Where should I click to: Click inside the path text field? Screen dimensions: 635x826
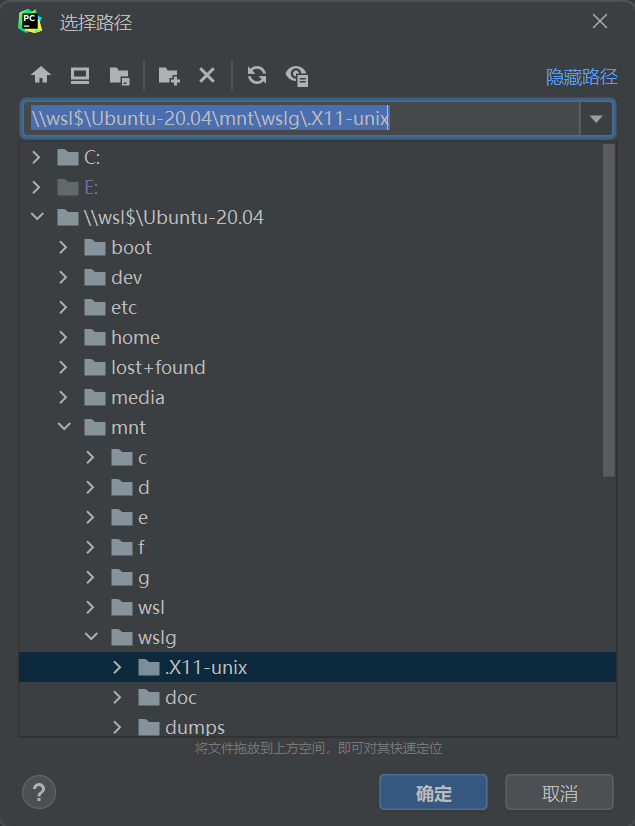pyautogui.click(x=301, y=119)
